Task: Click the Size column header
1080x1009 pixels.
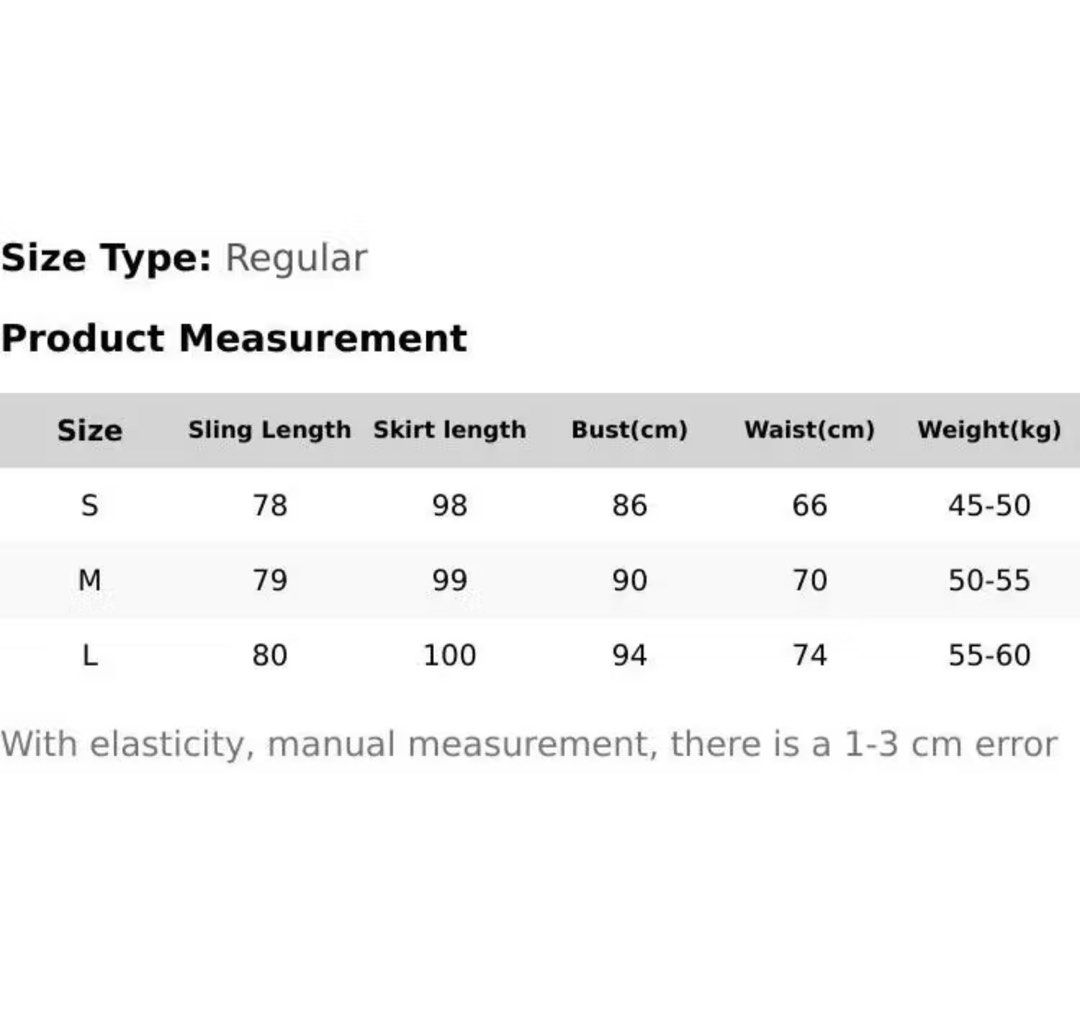Action: pyautogui.click(x=90, y=430)
